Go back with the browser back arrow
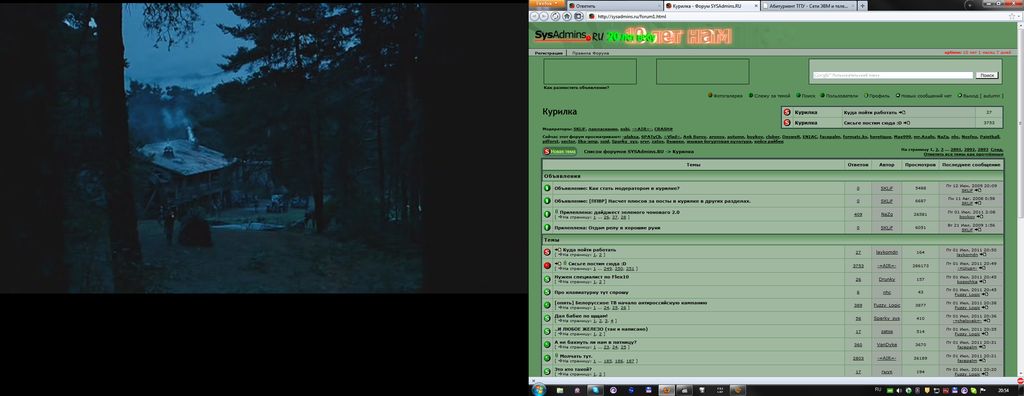Screen dimensions: 1024x396 click(535, 16)
